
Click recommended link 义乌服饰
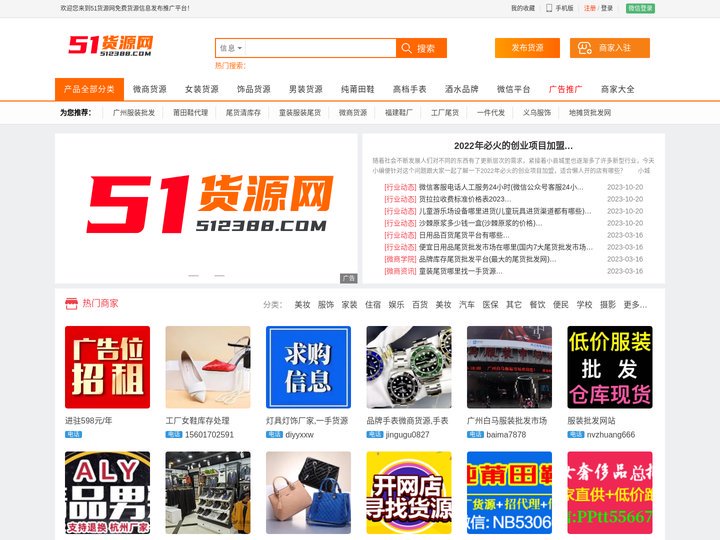(x=537, y=112)
